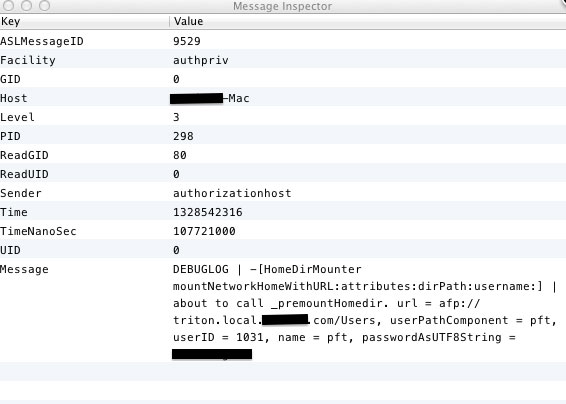
Task: Select the TimeNanoSec row
Action: point(283,231)
